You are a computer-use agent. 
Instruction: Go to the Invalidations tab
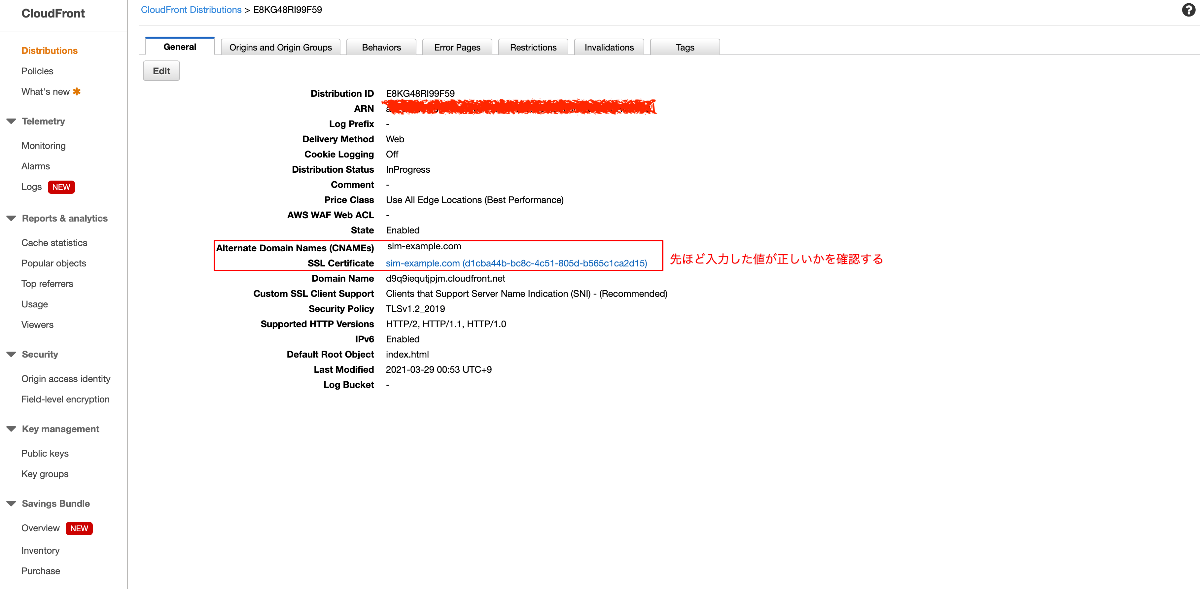click(609, 47)
